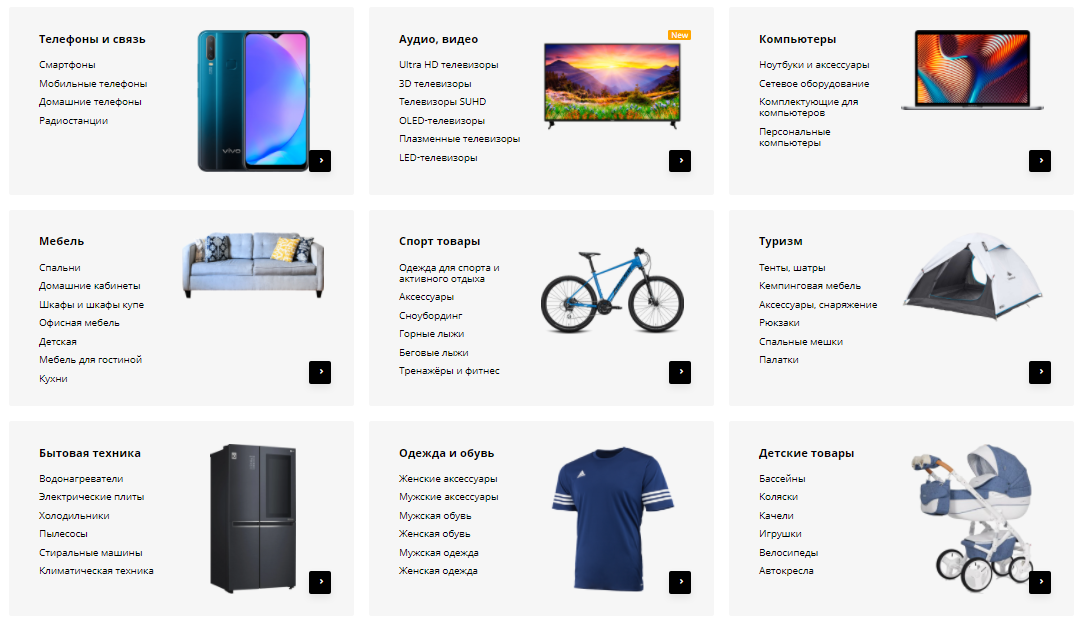This screenshot has width=1083, height=630.
Task: Select Сноубординг link
Action: pyautogui.click(x=430, y=316)
